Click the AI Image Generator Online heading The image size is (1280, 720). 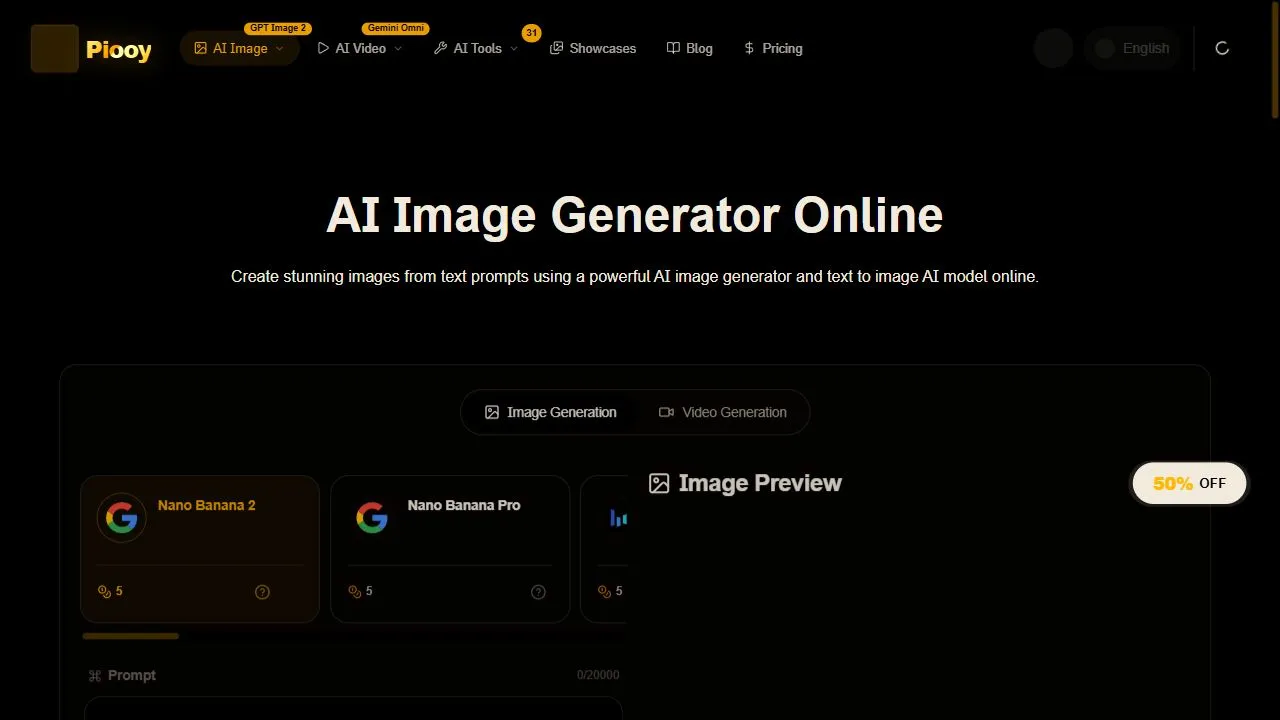[x=635, y=215]
